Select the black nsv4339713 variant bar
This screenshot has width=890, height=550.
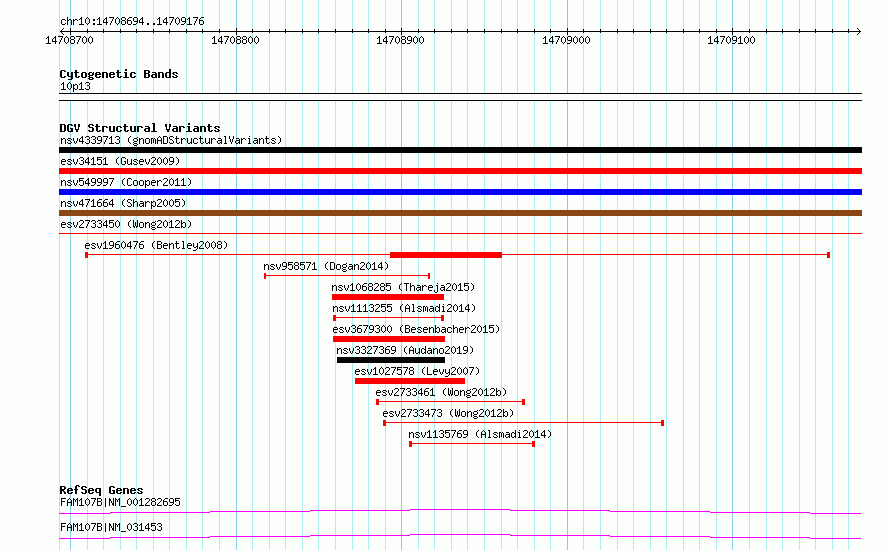(x=460, y=150)
